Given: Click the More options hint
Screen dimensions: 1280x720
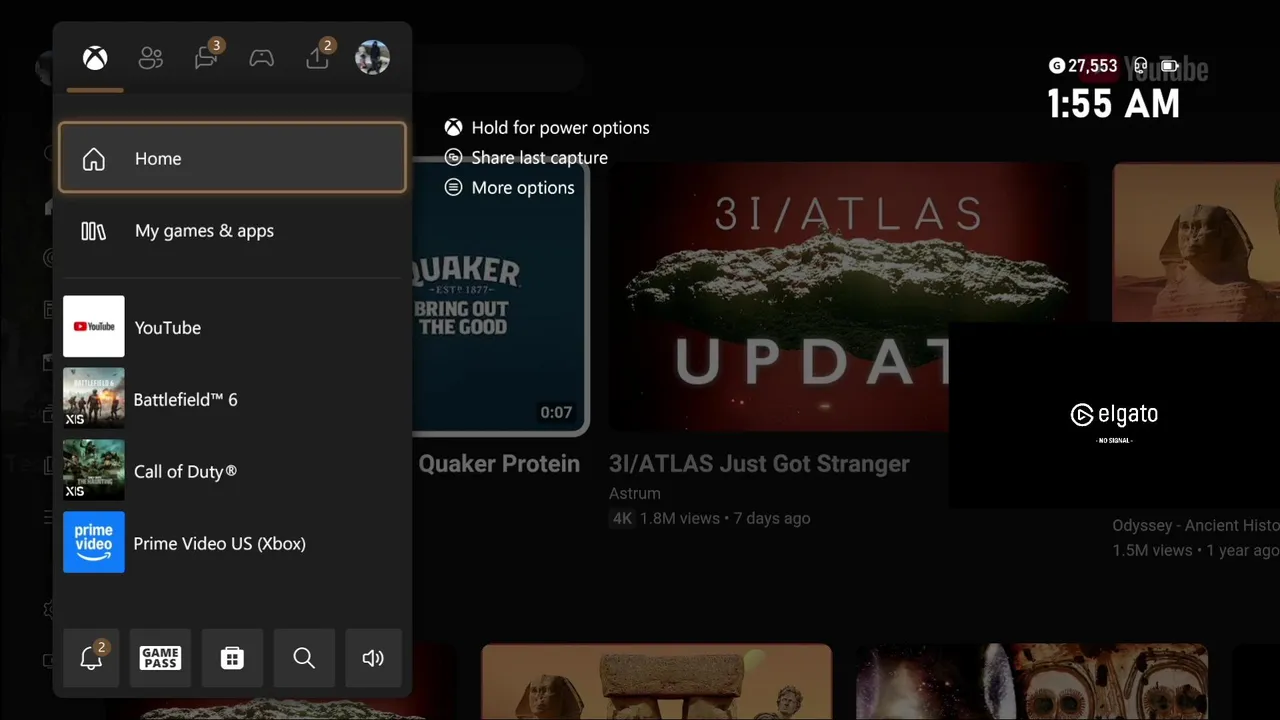Looking at the screenshot, I should [510, 188].
